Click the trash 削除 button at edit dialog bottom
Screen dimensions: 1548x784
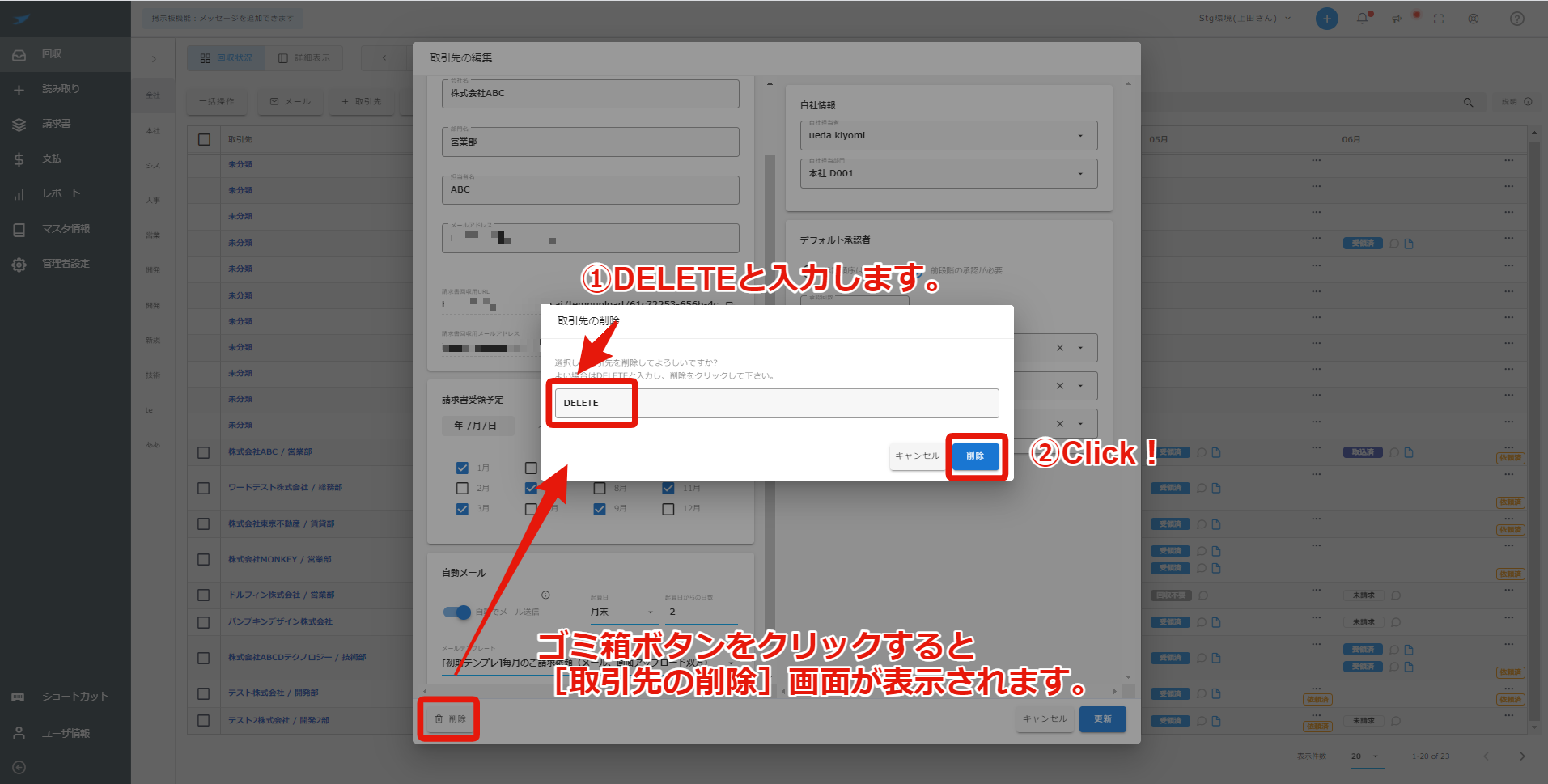point(450,719)
